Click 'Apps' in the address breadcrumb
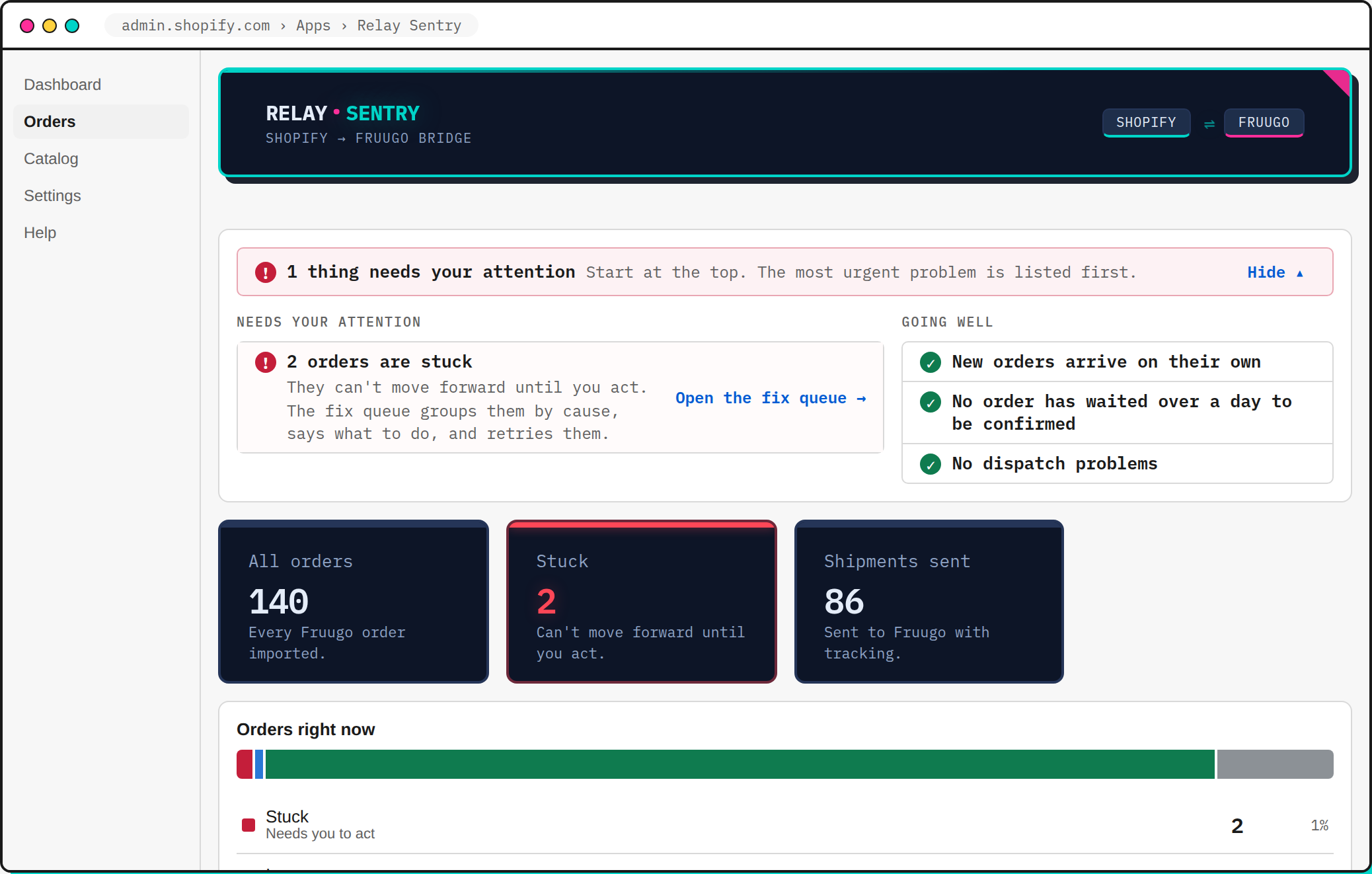 point(313,26)
